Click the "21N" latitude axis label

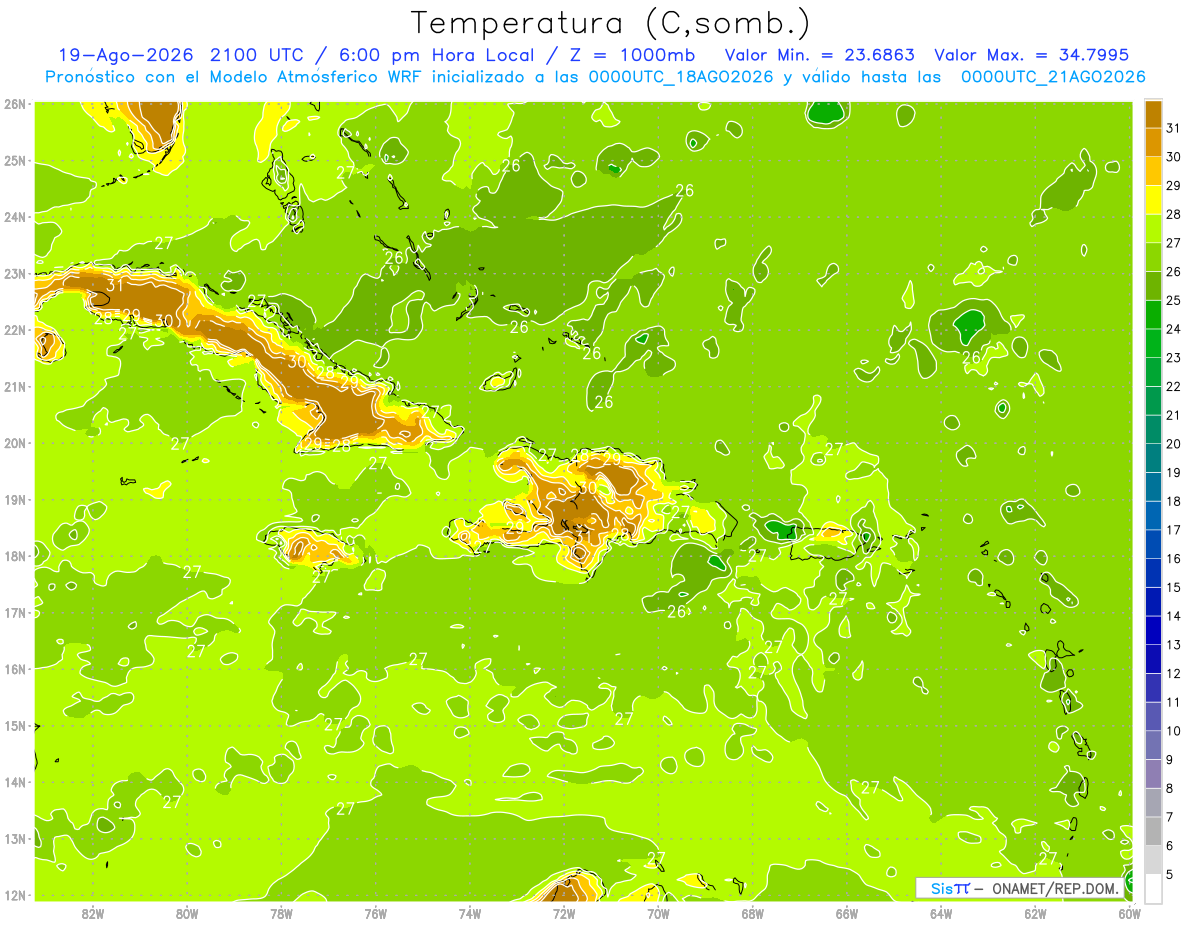pyautogui.click(x=15, y=386)
